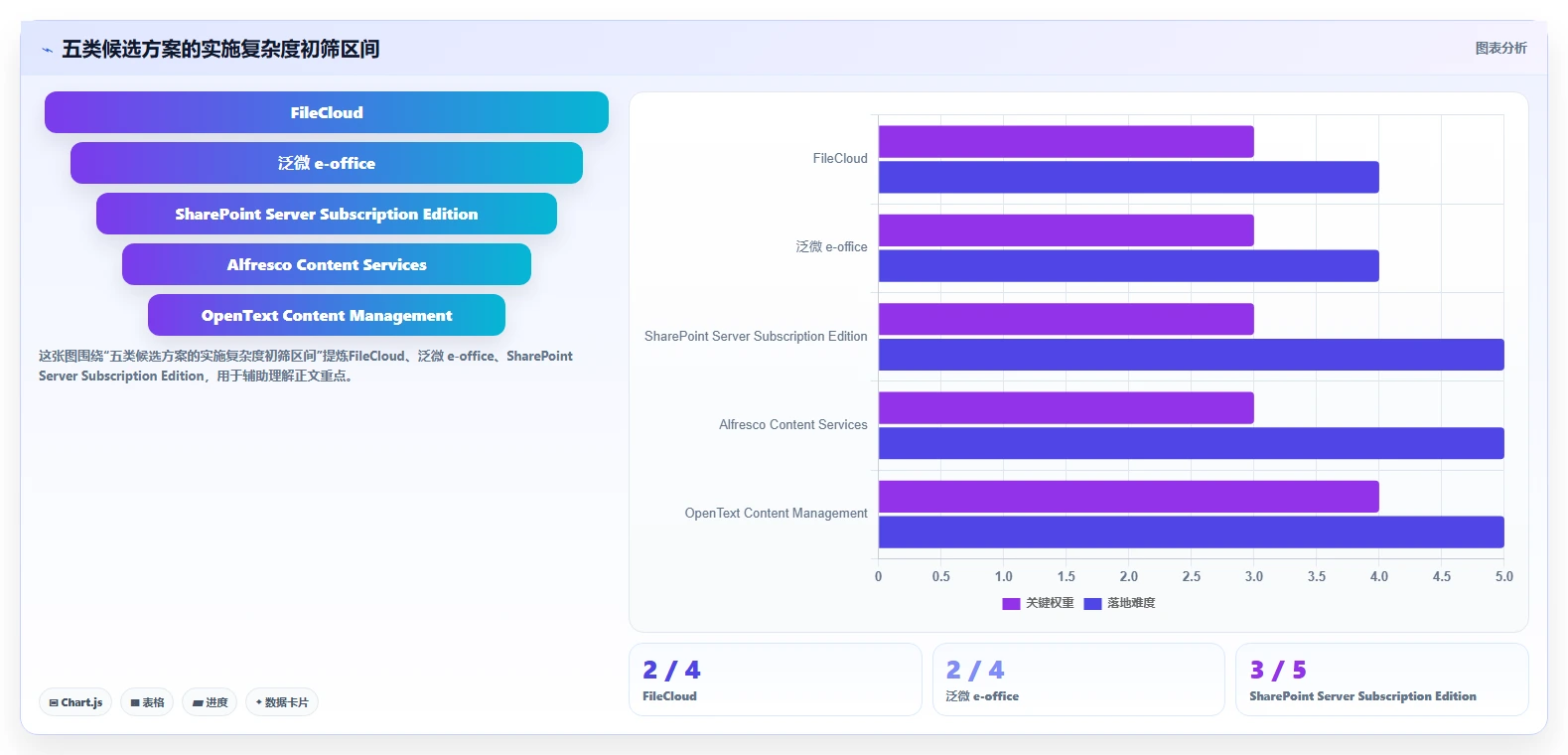Select the OpenText Content Management funnel bar

[x=327, y=315]
